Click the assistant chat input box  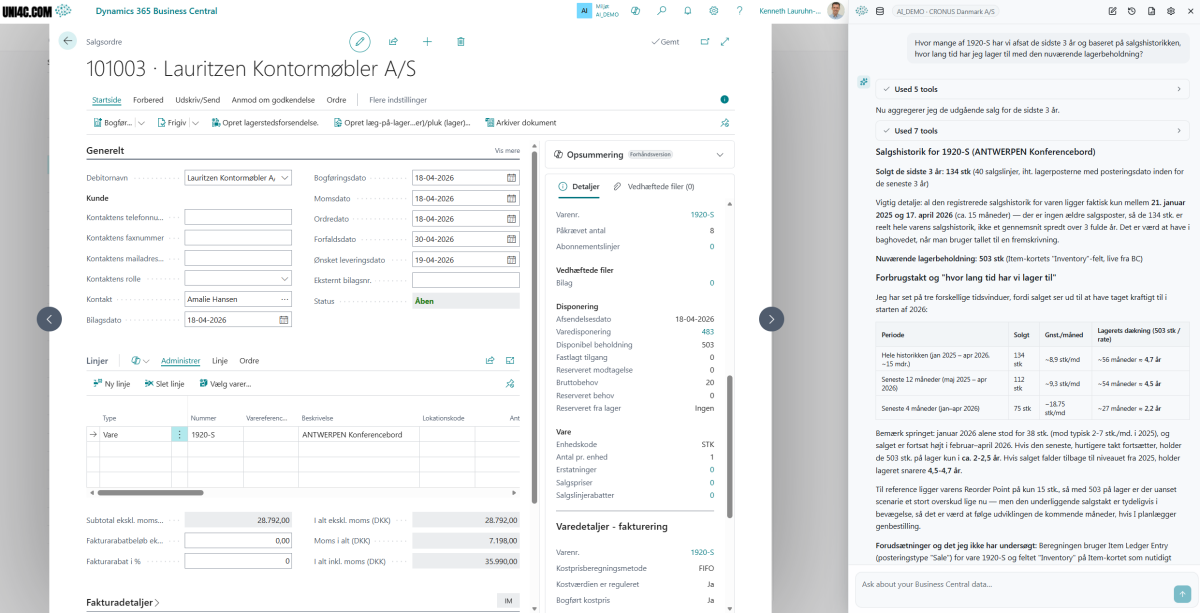pyautogui.click(x=1013, y=583)
